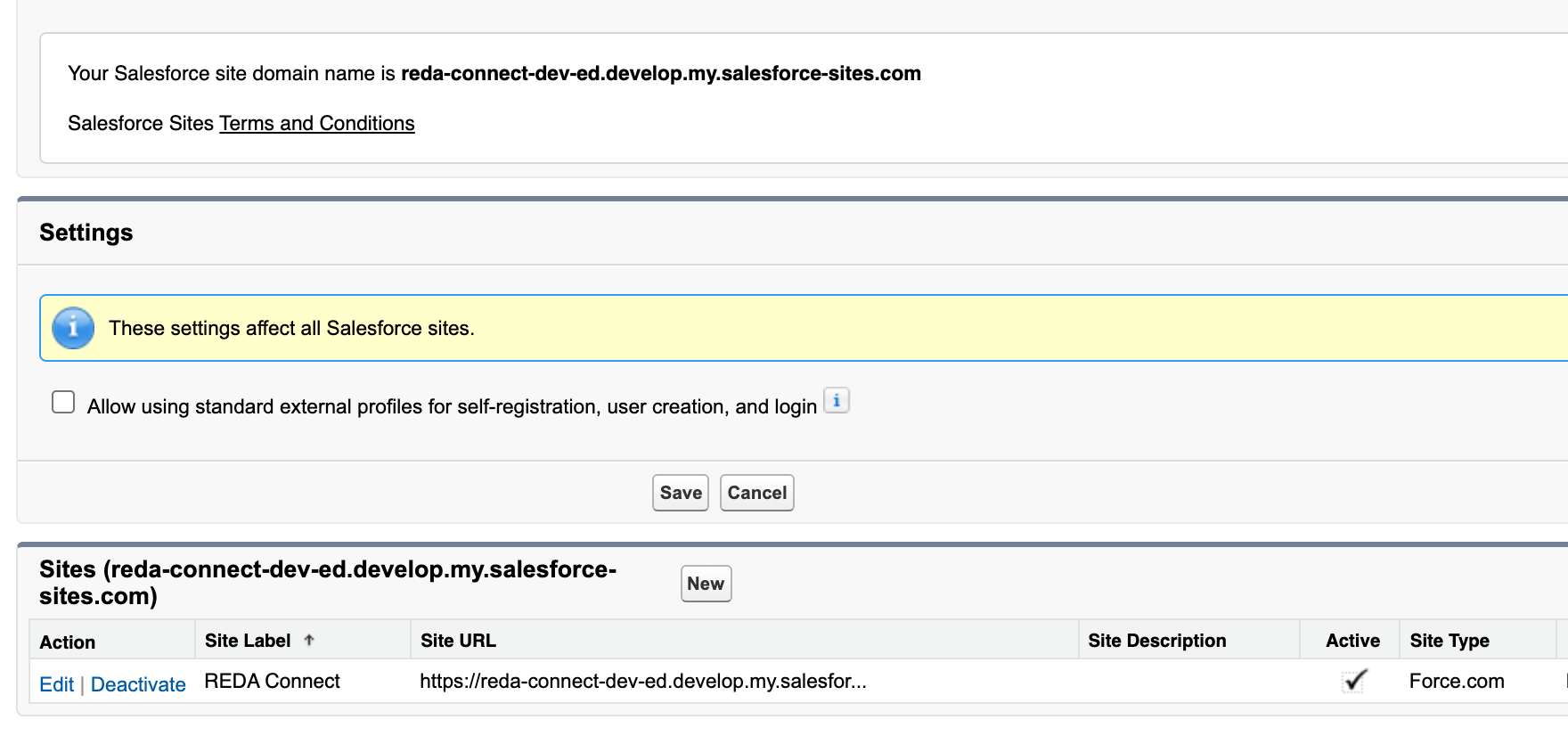This screenshot has width=1568, height=736.
Task: Sort by the Site Label column header
Action: (248, 641)
